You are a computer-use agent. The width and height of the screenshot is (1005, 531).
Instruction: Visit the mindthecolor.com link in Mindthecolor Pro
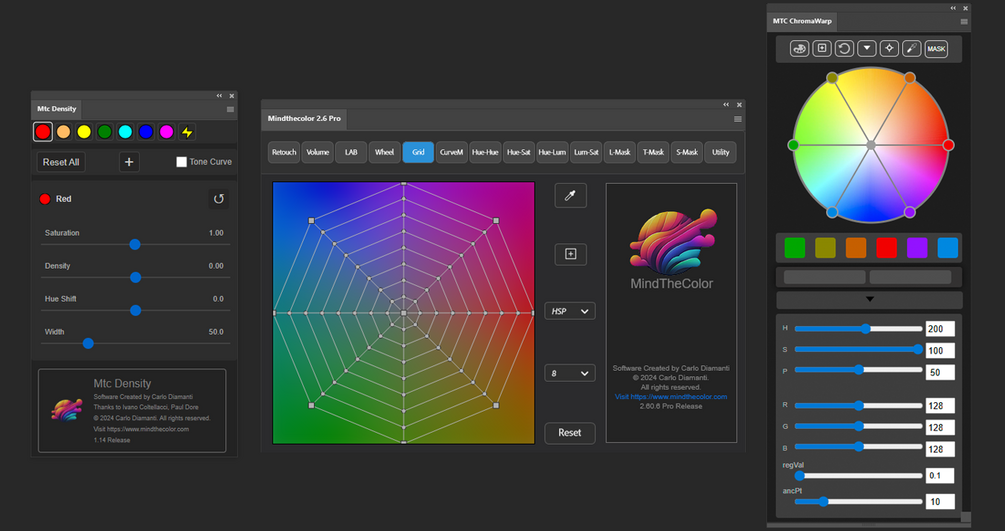point(671,396)
